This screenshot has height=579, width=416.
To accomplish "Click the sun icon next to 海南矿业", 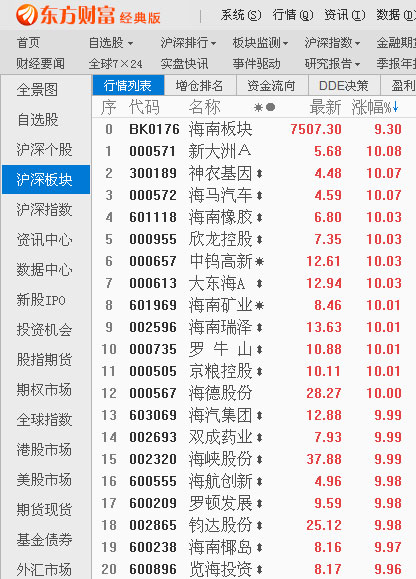I will (259, 305).
